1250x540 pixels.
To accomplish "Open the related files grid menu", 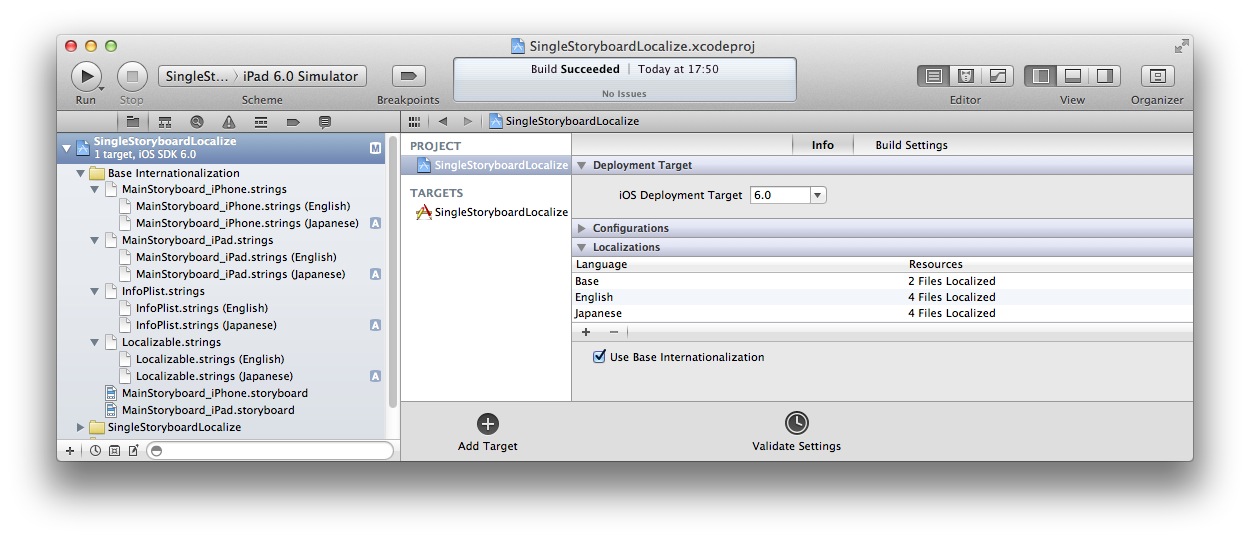I will [x=414, y=121].
